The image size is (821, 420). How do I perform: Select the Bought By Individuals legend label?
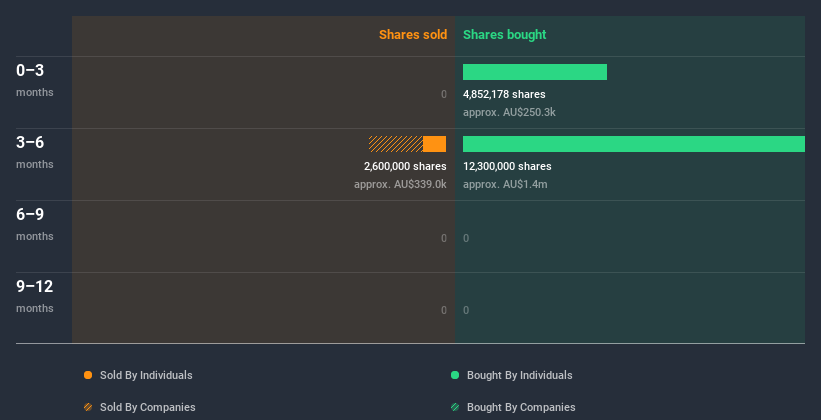pyautogui.click(x=519, y=375)
